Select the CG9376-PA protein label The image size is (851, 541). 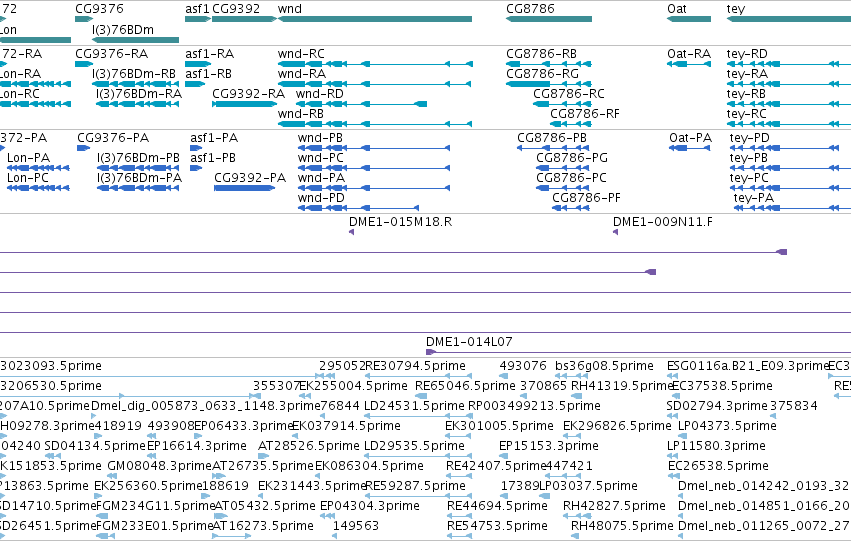click(113, 138)
